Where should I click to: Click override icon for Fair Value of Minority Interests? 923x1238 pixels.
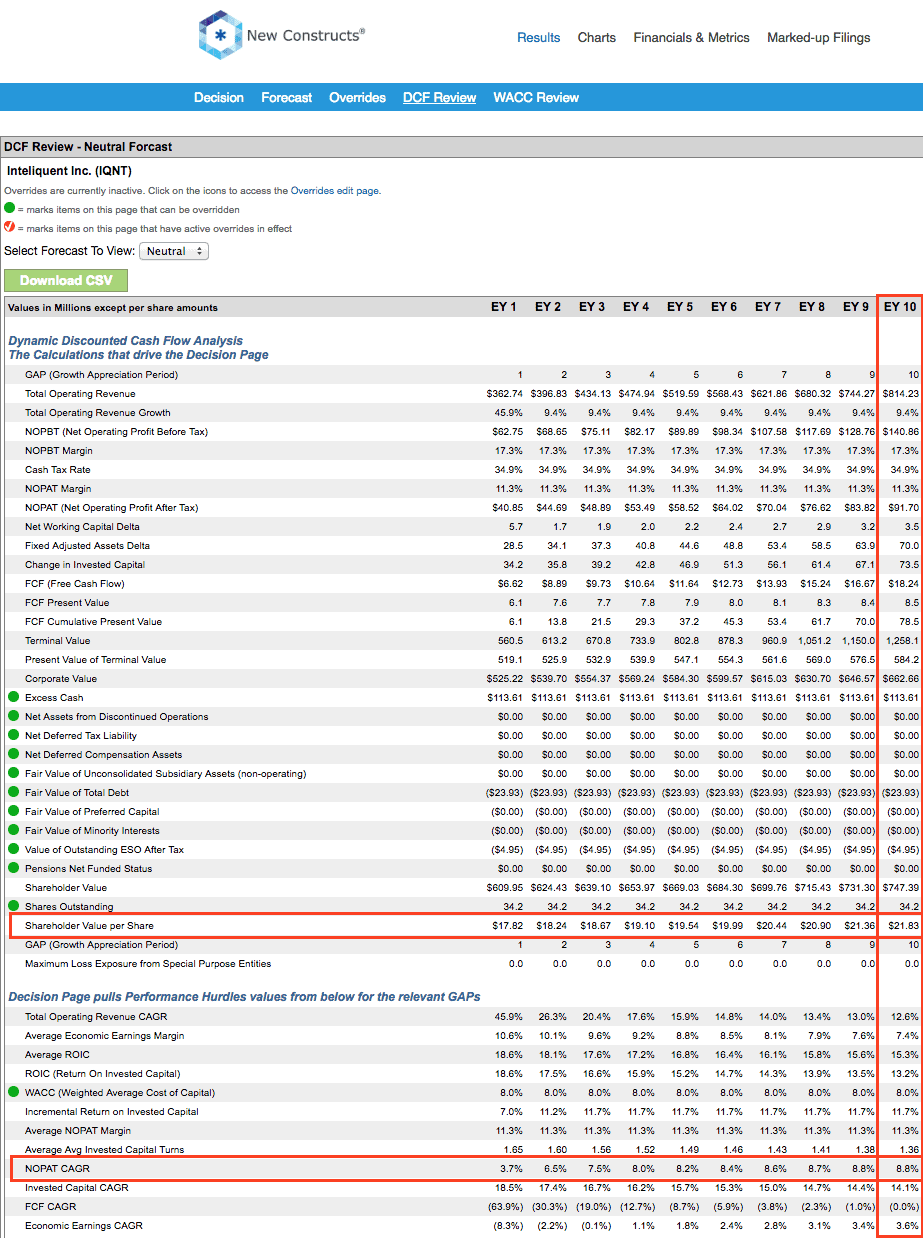(13, 830)
